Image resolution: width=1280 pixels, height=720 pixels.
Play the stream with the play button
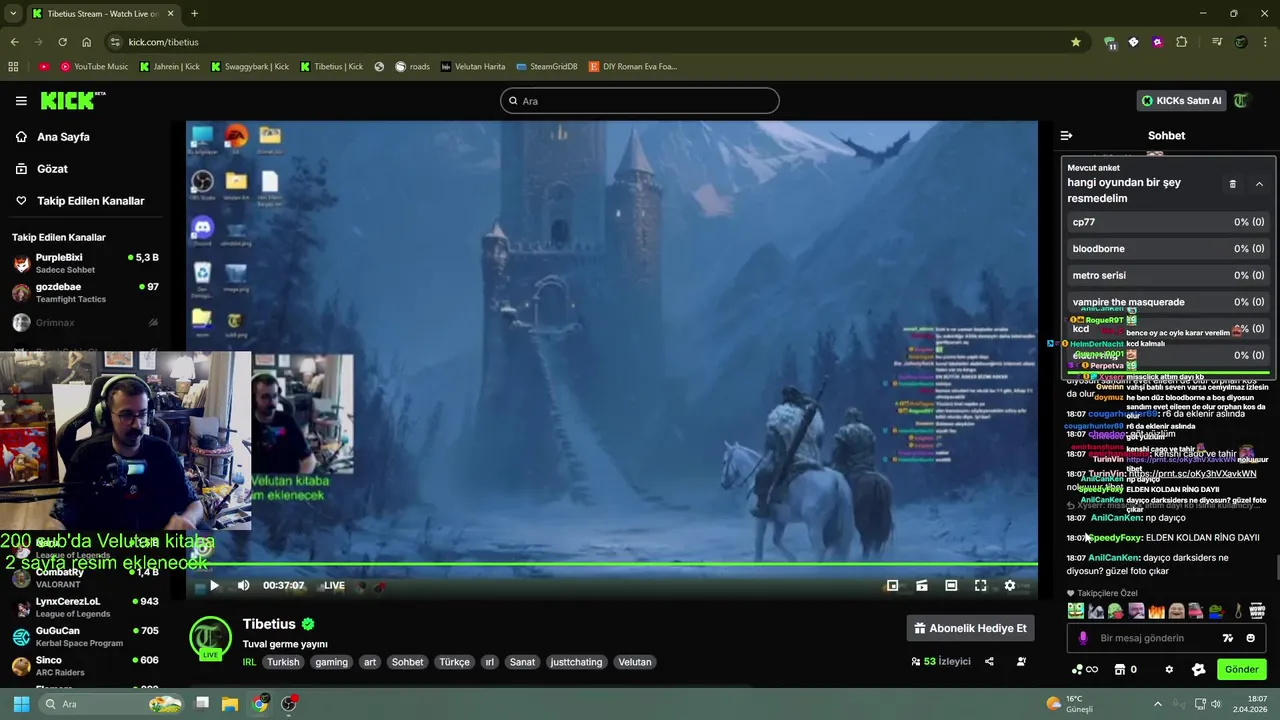(x=214, y=586)
